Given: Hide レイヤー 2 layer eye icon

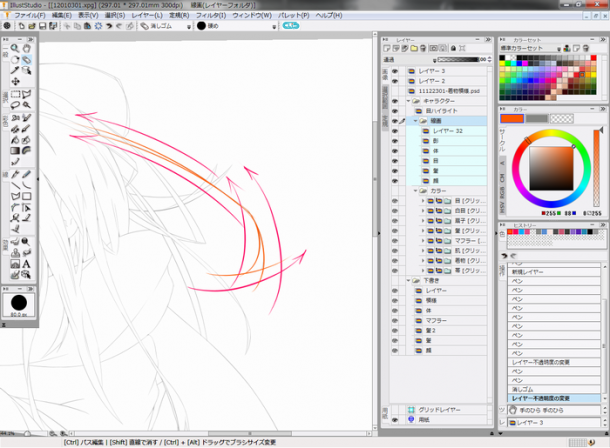Looking at the screenshot, I should coord(394,81).
